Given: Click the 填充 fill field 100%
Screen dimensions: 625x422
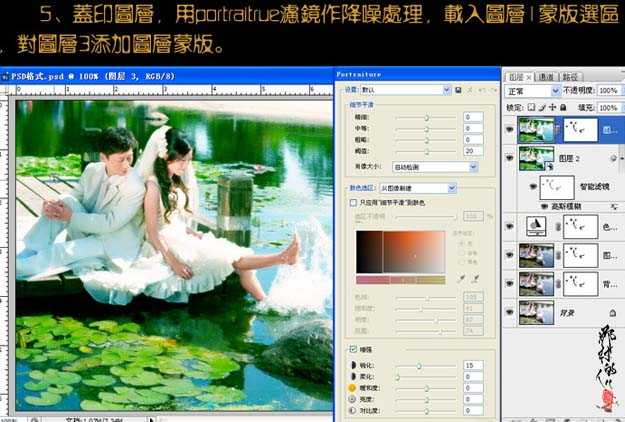Looking at the screenshot, I should (608, 108).
